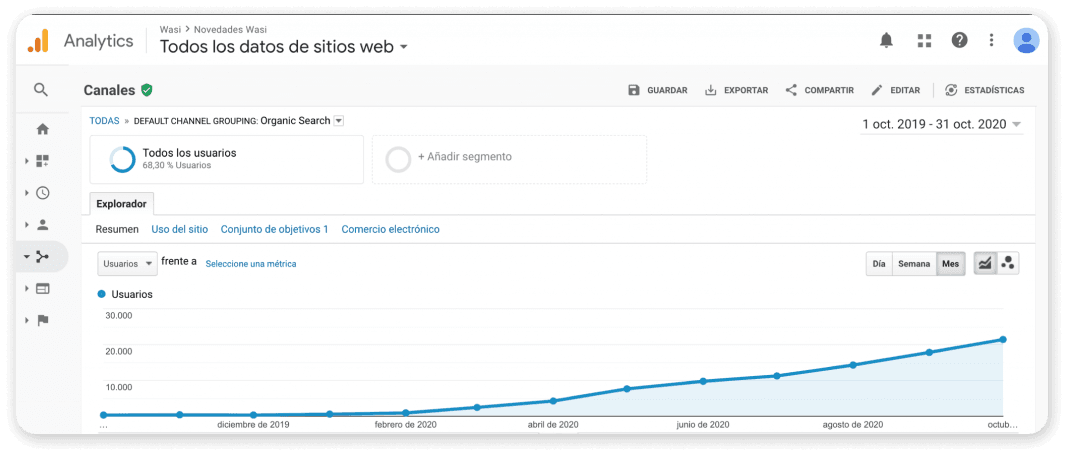Open the Conversions flag sidebar icon
The height and width of the screenshot is (456, 1068).
click(42, 320)
